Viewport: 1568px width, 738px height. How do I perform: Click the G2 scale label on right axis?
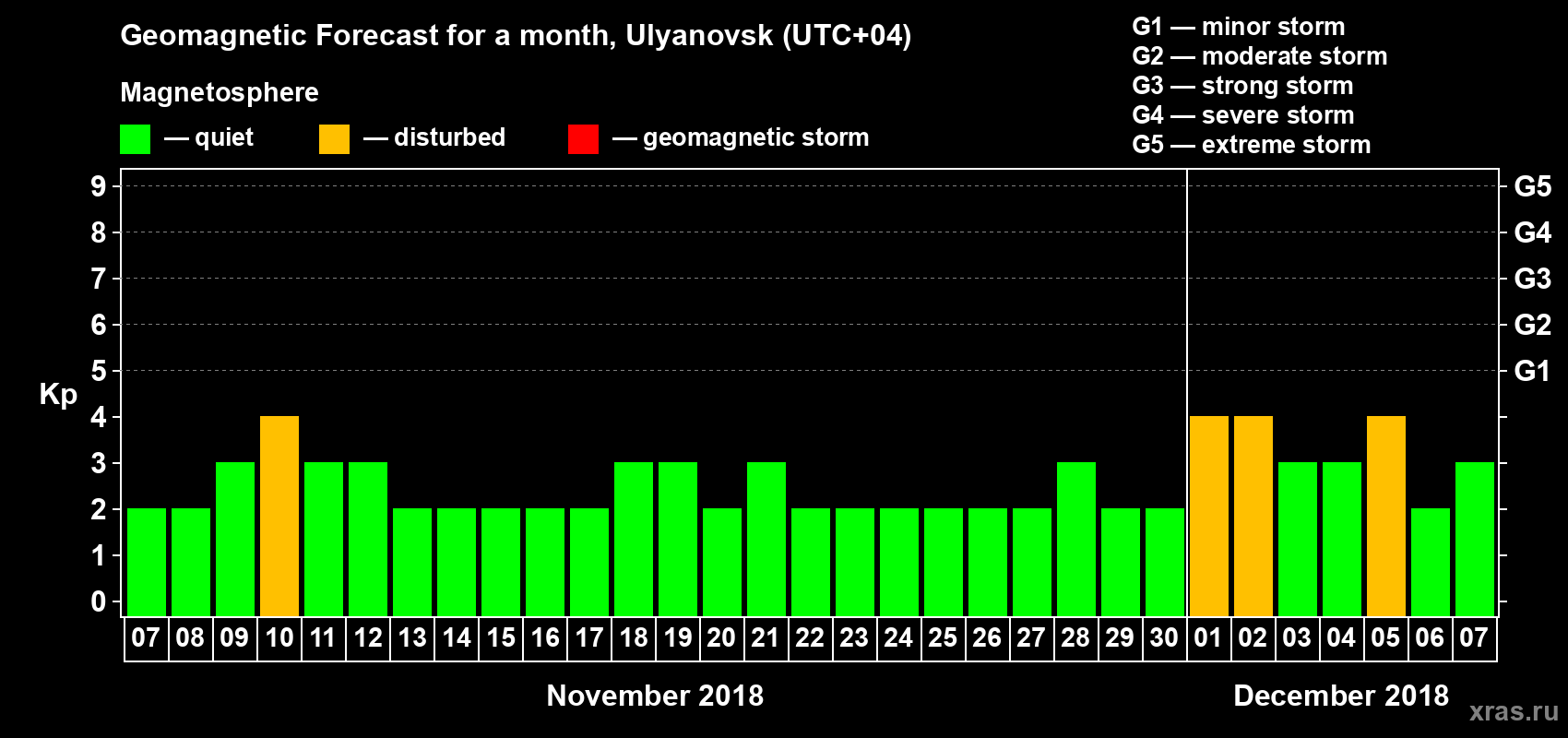click(1532, 325)
